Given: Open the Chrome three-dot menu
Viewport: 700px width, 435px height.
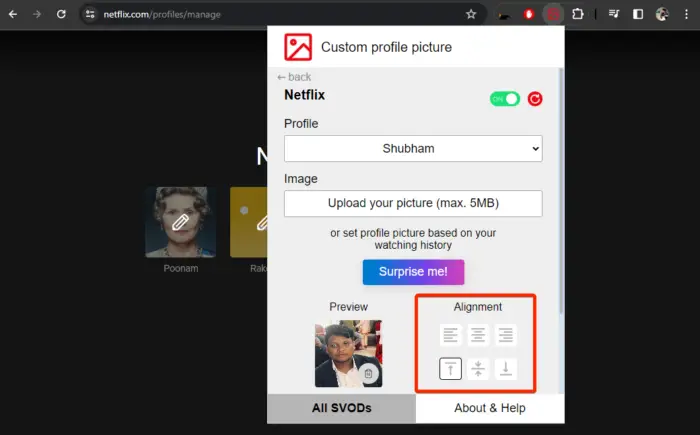Looking at the screenshot, I should pyautogui.click(x=686, y=14).
